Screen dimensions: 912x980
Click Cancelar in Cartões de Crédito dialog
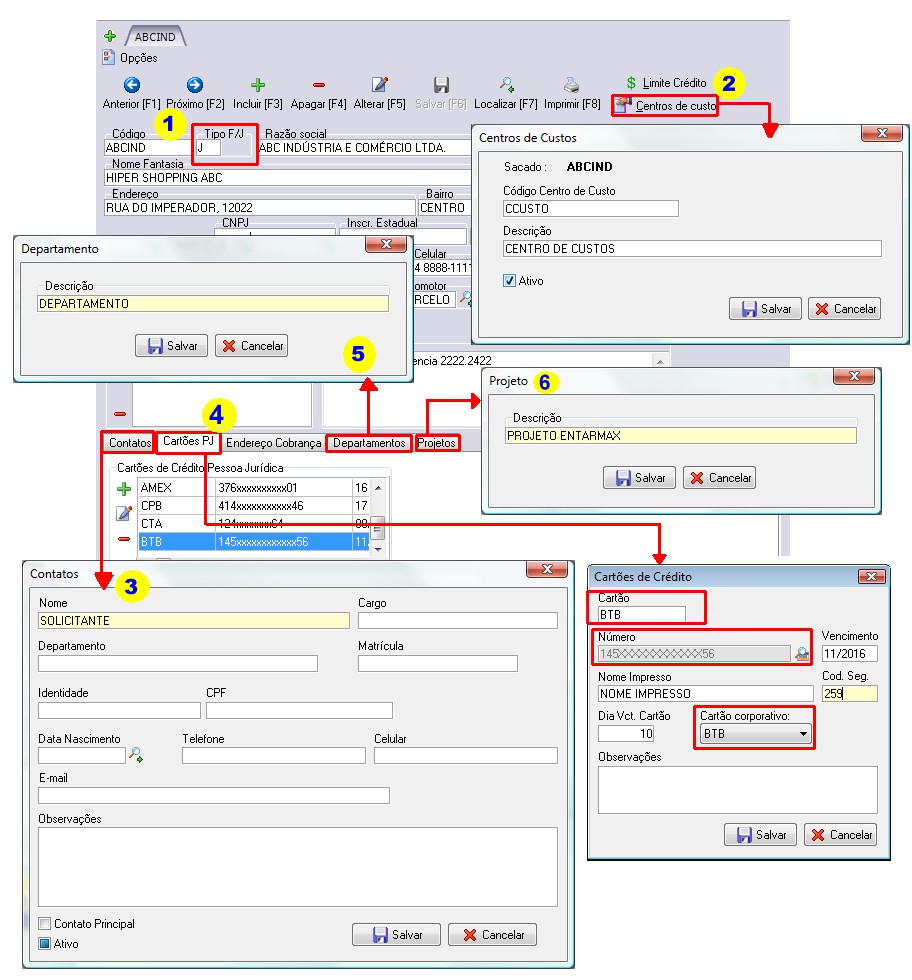tap(840, 835)
